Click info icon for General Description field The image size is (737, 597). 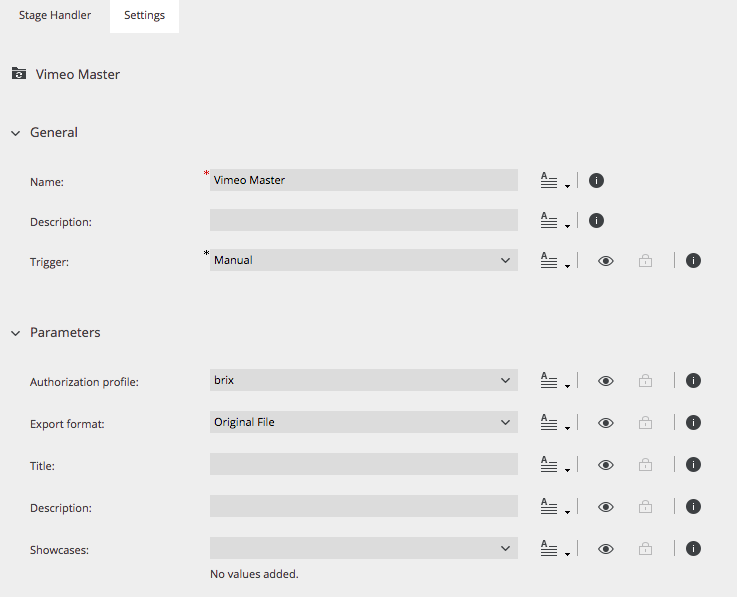point(596,220)
